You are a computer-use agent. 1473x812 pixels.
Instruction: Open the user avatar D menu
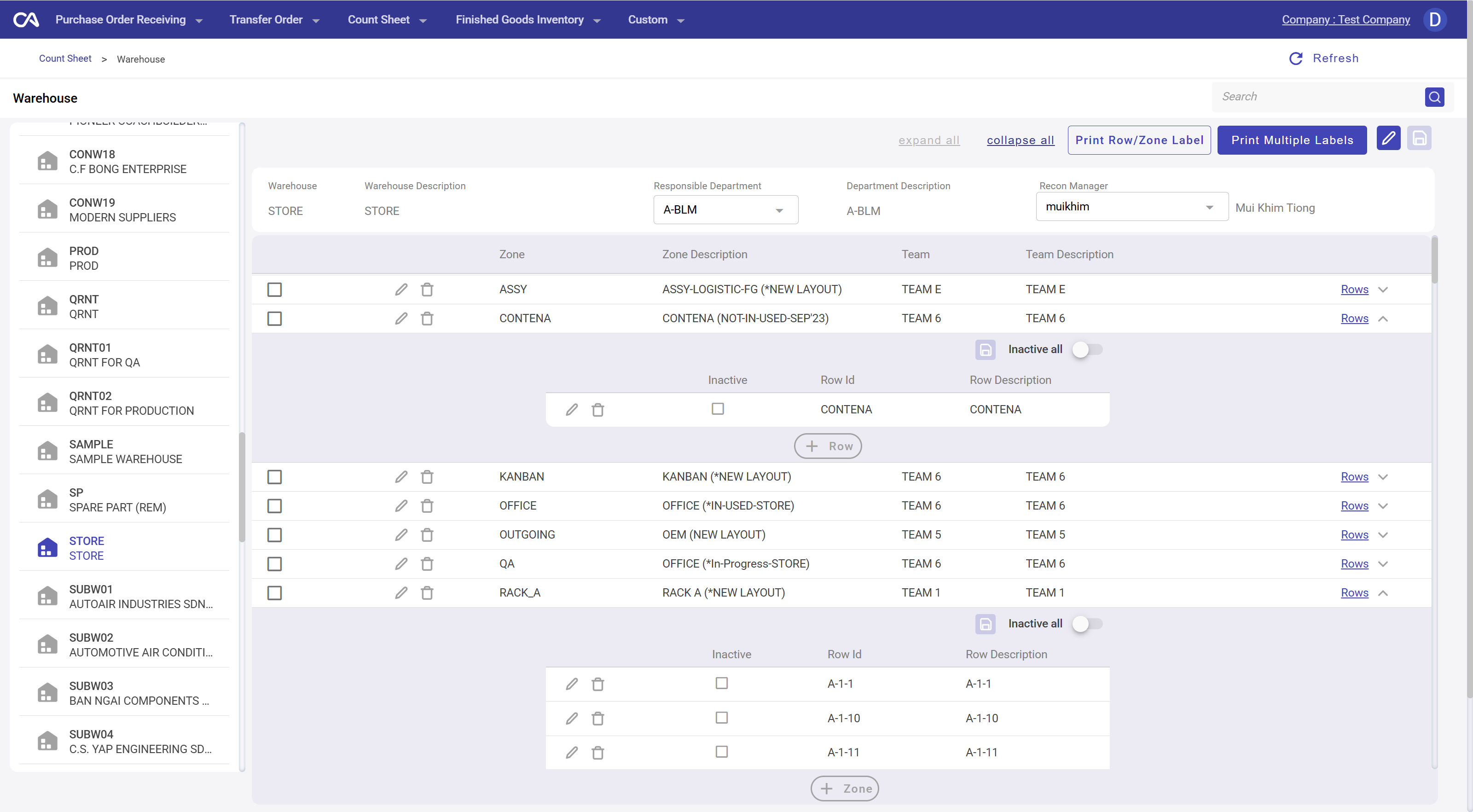pos(1434,19)
